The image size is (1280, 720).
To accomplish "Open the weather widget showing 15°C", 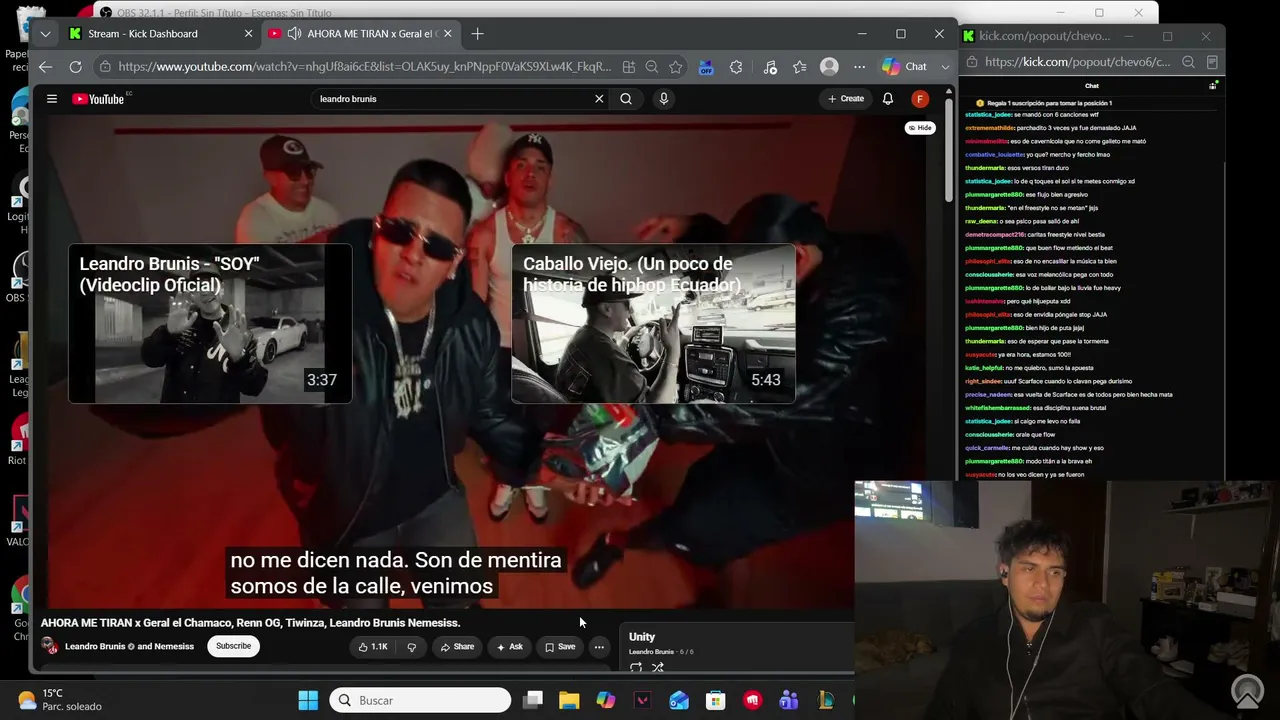I will tap(60, 700).
